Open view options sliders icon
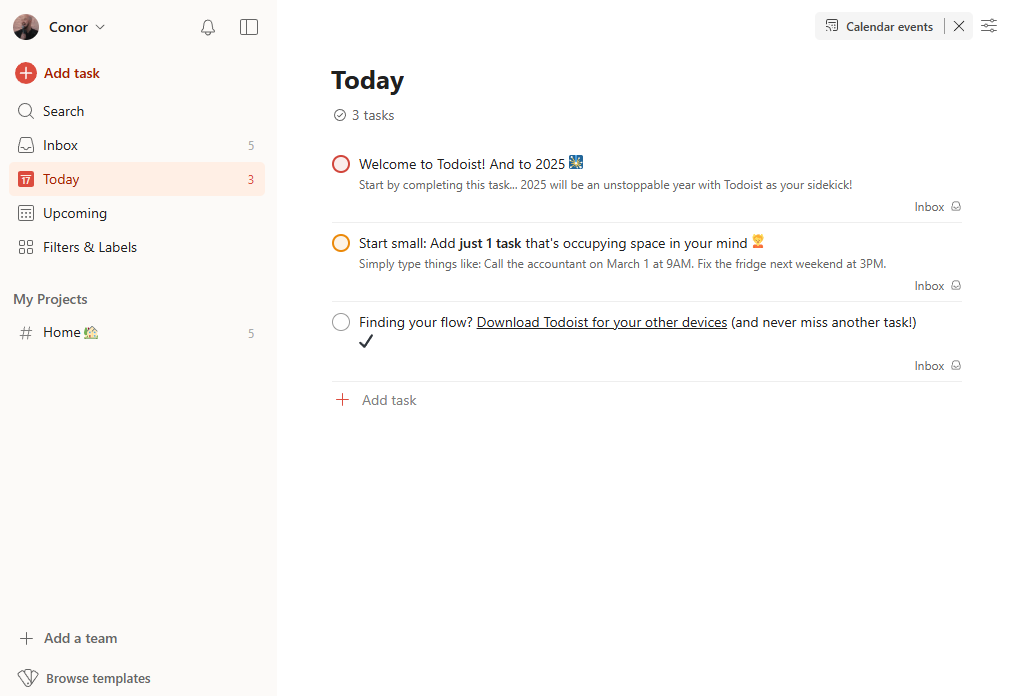 988,26
